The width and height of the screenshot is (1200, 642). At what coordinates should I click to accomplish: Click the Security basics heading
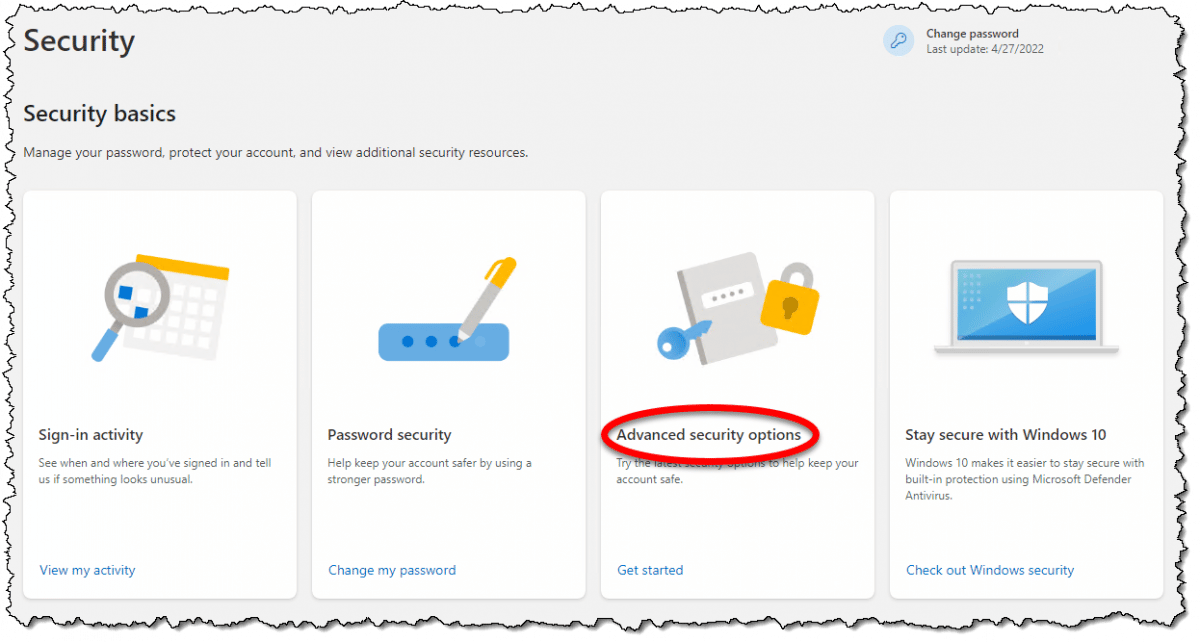[99, 114]
